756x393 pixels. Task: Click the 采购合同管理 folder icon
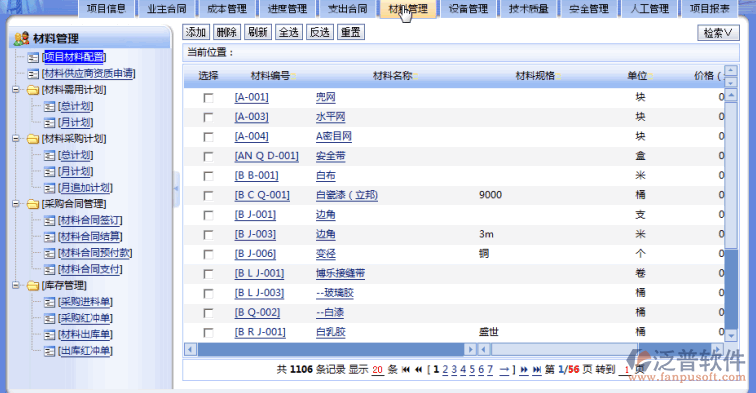point(33,204)
